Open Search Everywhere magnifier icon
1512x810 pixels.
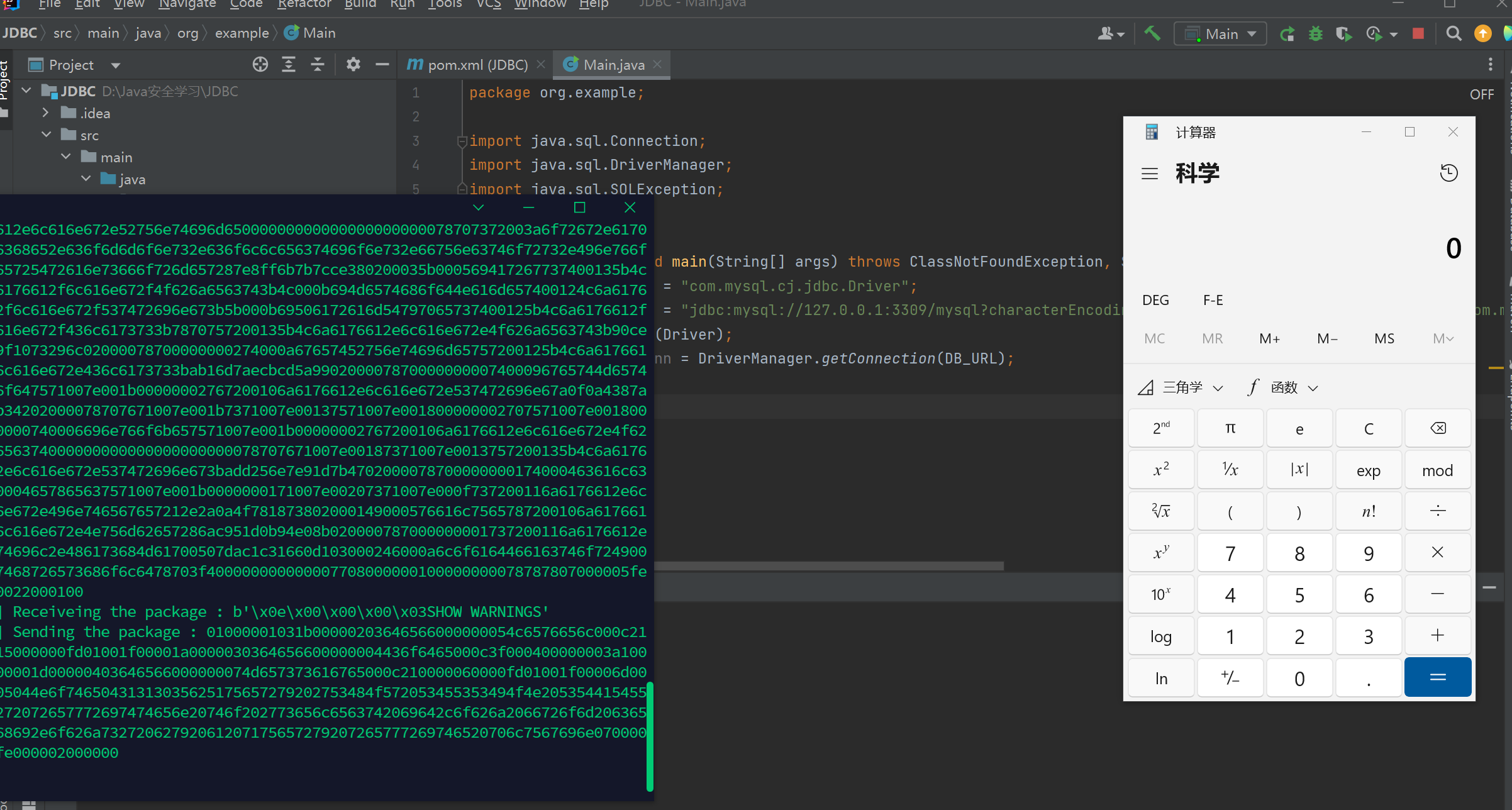point(1454,33)
